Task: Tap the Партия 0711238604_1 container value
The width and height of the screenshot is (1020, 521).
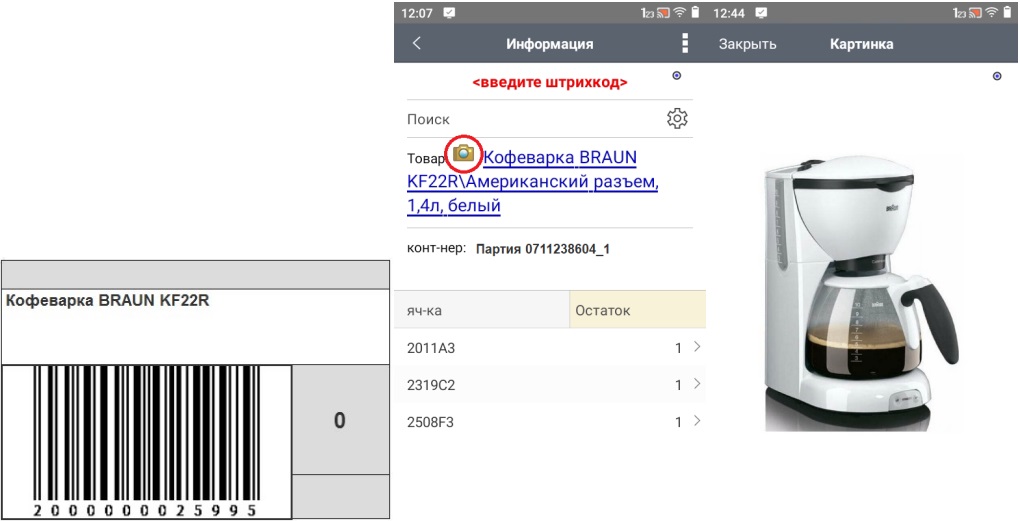Action: pyautogui.click(x=543, y=249)
